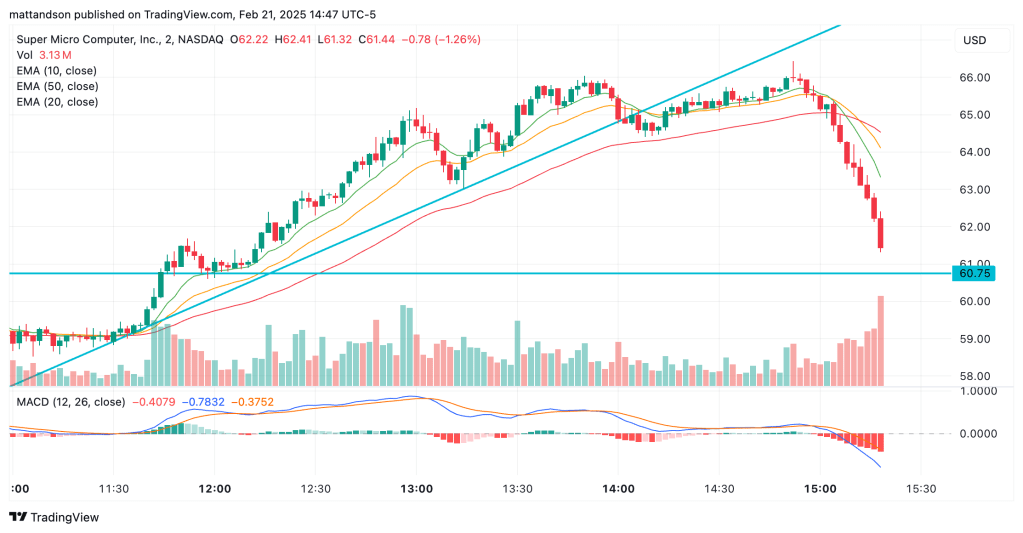Click the TradingView logo icon
The width and height of the screenshot is (1023, 533).
point(18,517)
